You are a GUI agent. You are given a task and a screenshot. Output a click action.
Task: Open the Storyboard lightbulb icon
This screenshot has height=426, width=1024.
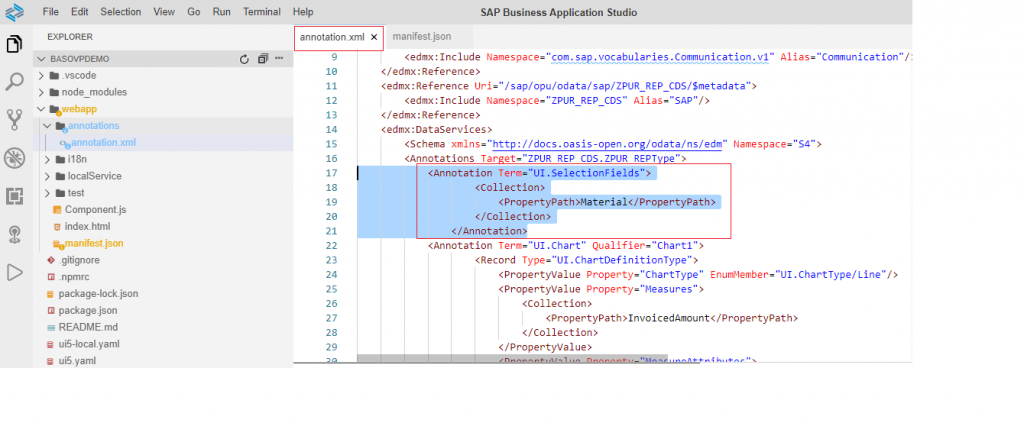(14, 234)
